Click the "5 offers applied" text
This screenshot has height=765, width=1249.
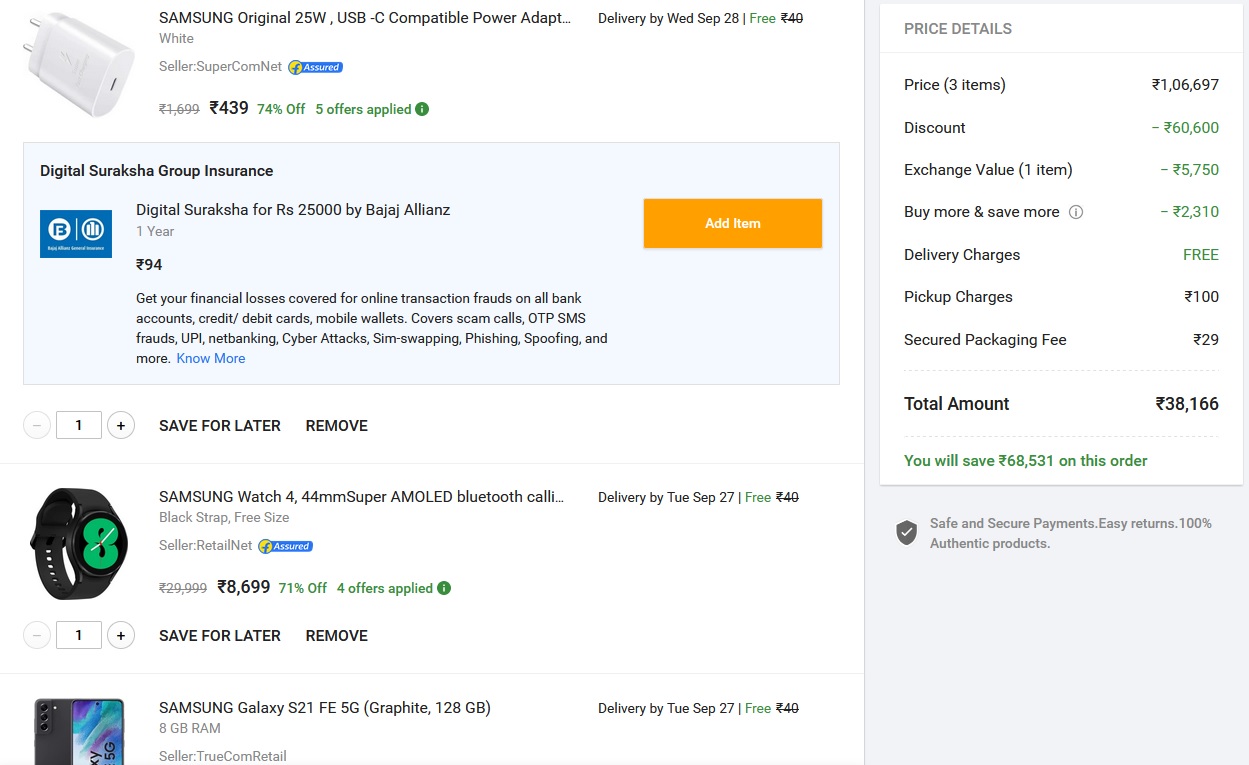tap(363, 109)
